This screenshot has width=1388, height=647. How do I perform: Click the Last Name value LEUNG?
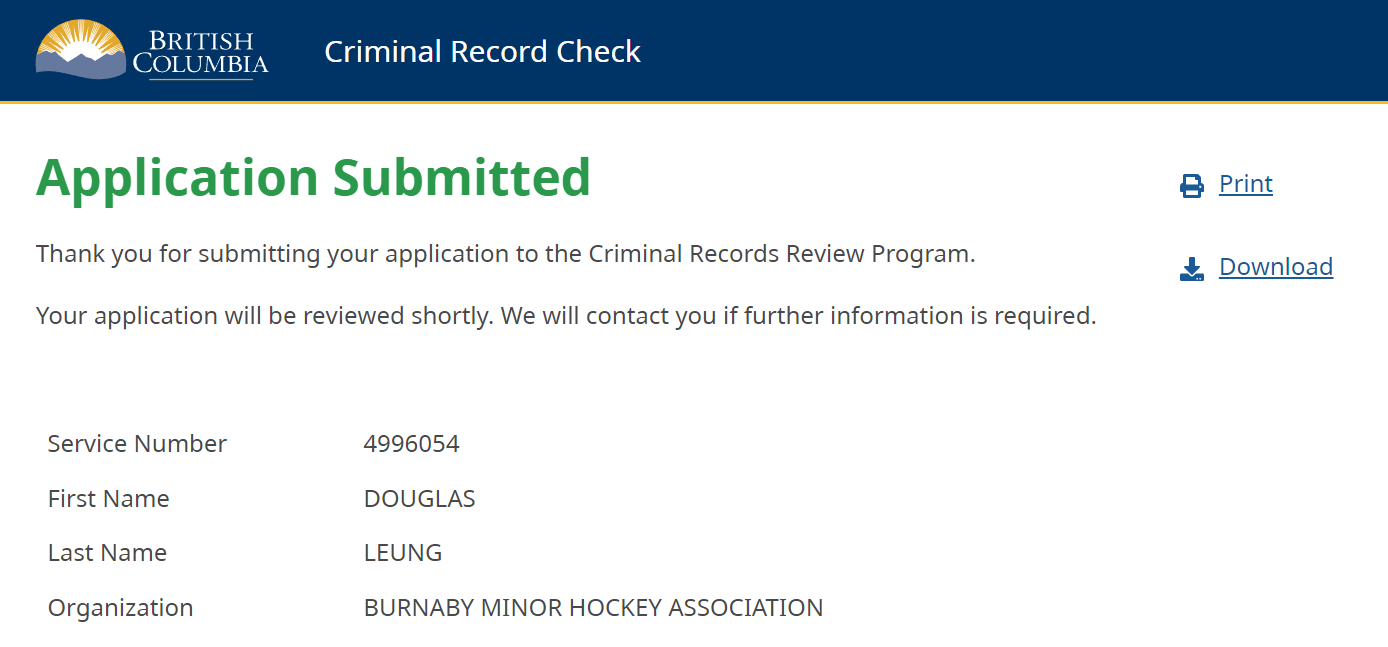401,552
